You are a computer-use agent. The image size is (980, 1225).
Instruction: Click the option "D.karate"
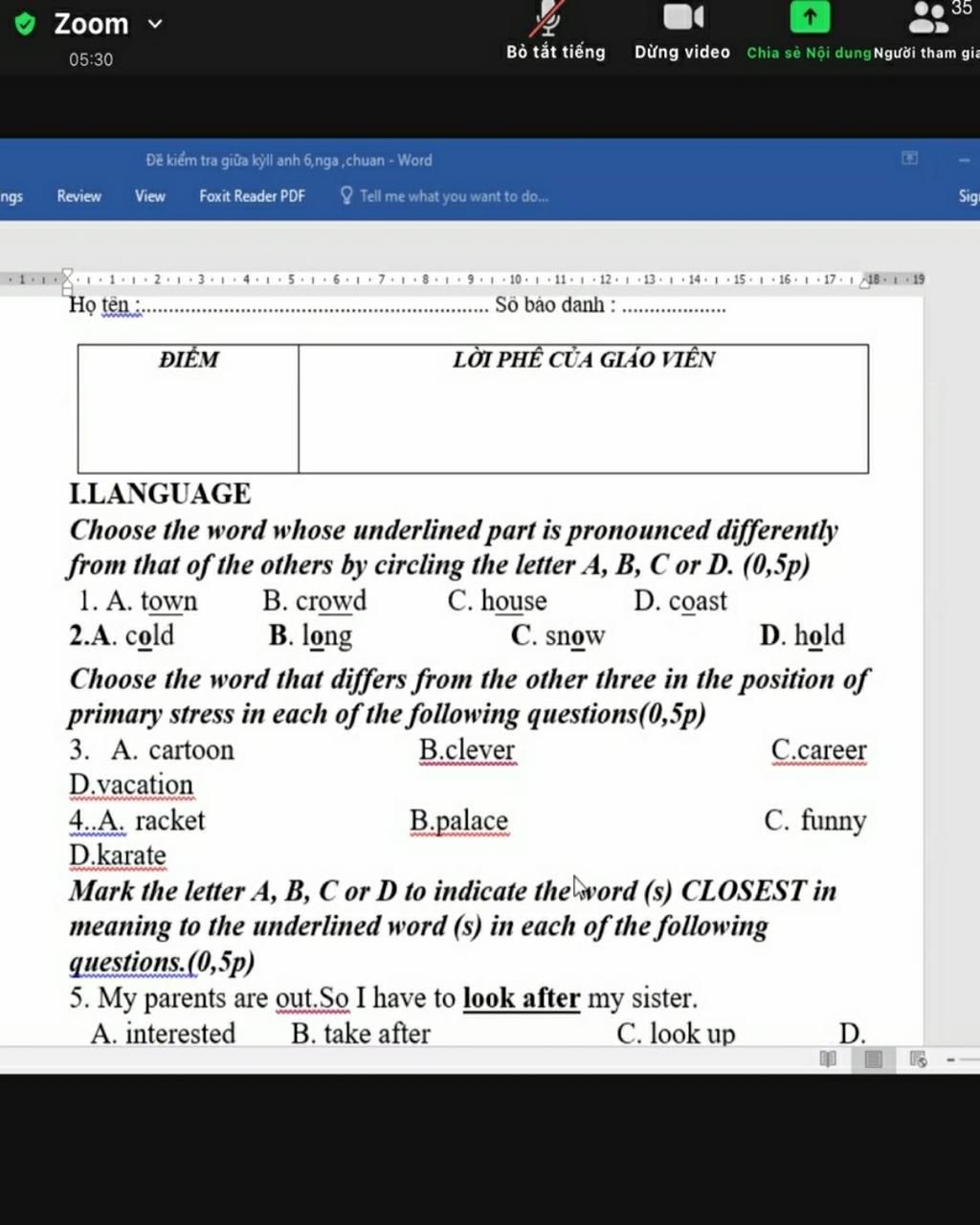click(x=118, y=856)
